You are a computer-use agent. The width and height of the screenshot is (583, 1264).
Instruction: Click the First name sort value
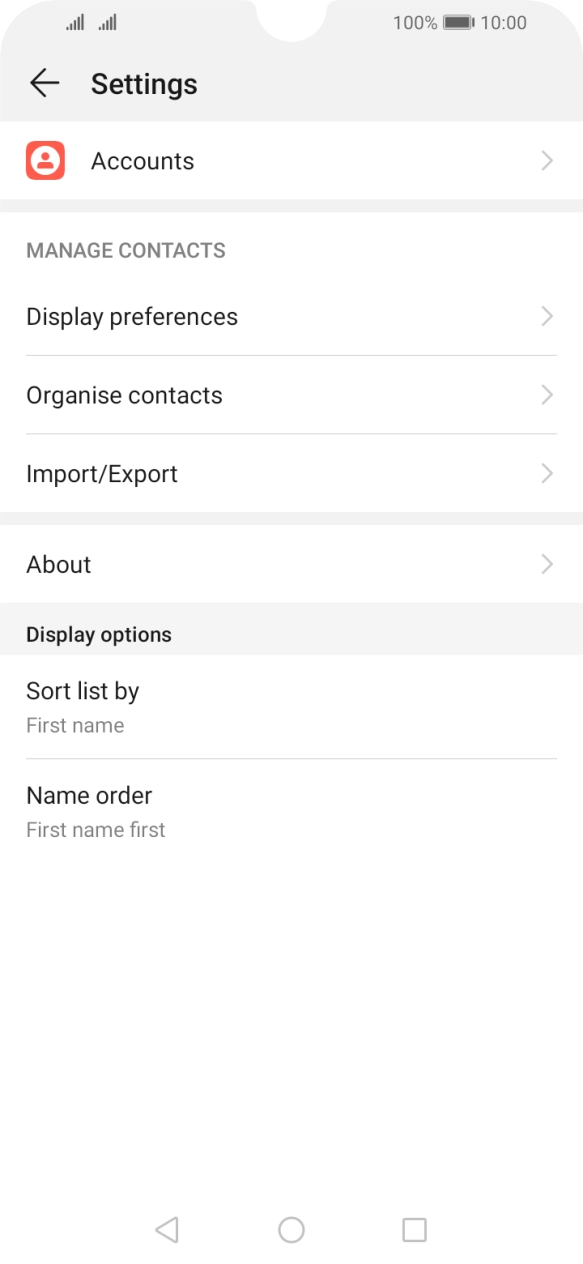click(75, 725)
